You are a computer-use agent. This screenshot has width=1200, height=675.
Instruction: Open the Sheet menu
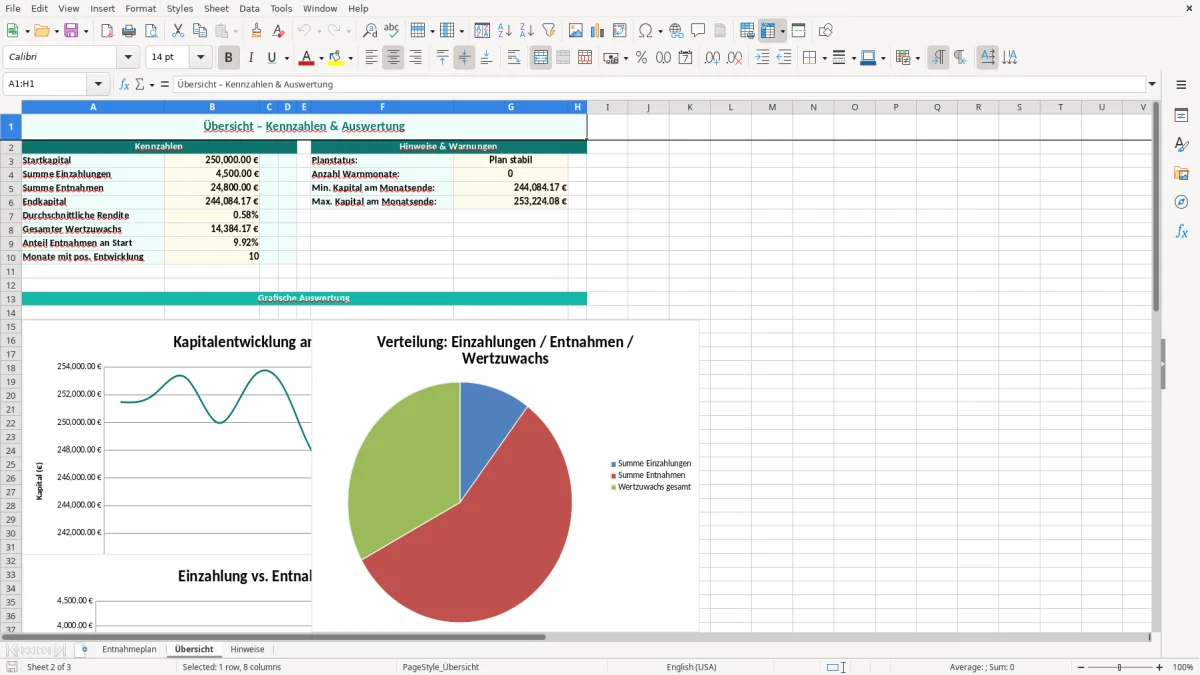(x=216, y=8)
